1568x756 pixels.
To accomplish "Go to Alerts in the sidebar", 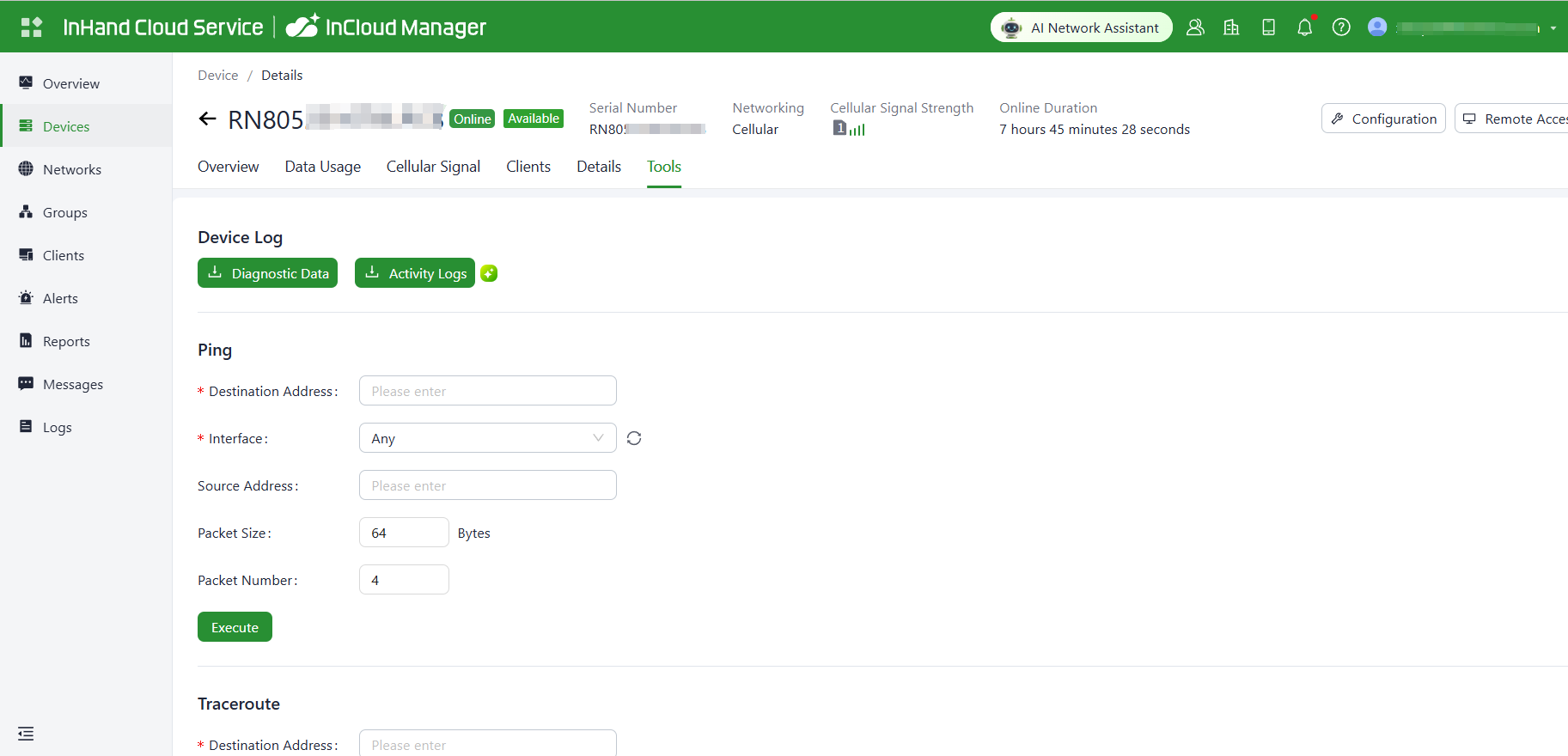I will tap(60, 298).
